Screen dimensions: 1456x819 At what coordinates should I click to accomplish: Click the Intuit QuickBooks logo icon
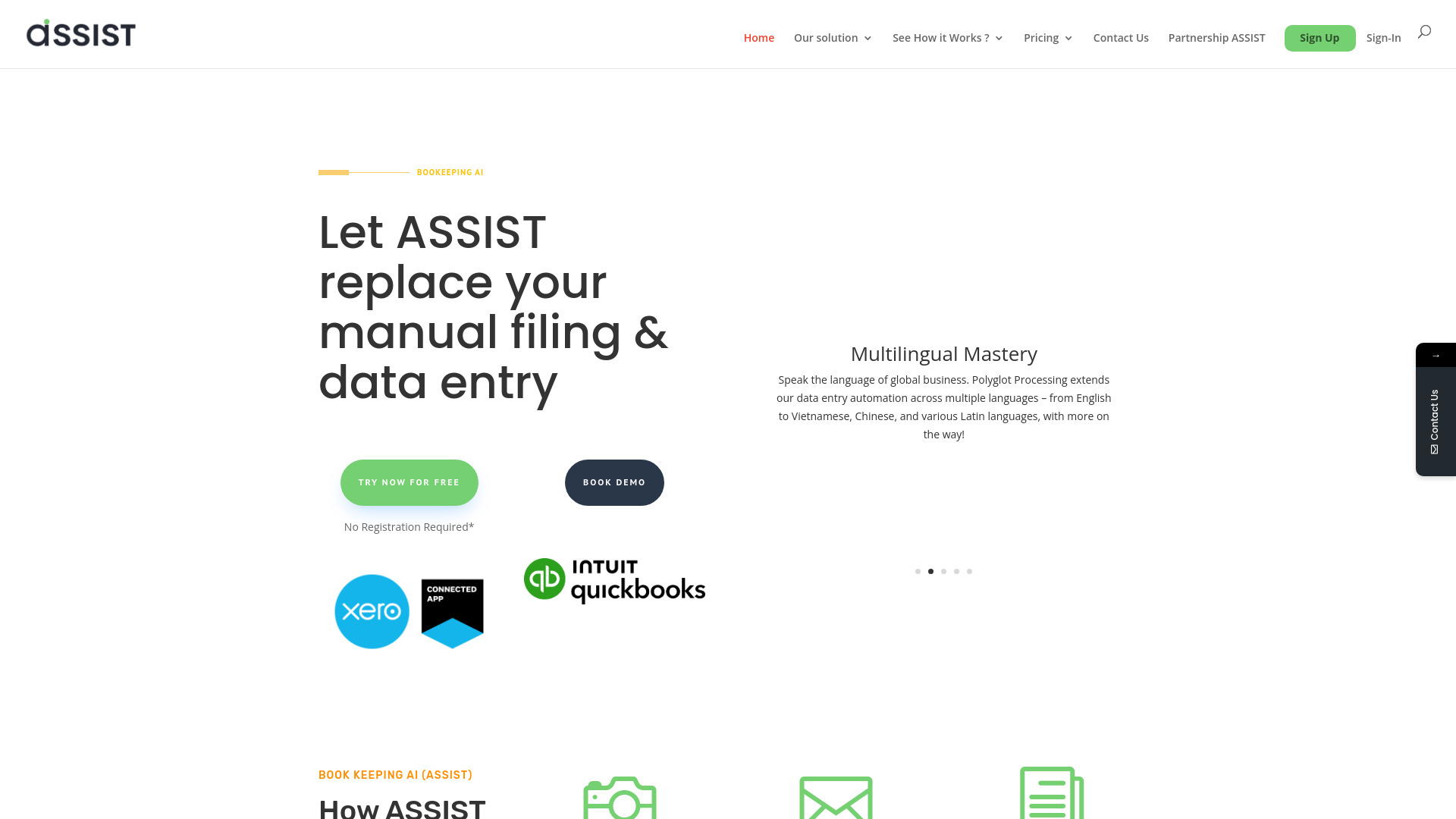tap(614, 580)
